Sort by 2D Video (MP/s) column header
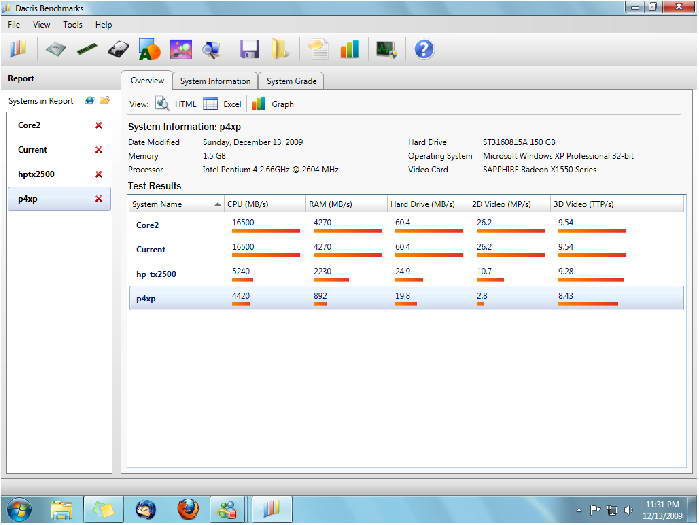This screenshot has width=699, height=525. tap(509, 204)
